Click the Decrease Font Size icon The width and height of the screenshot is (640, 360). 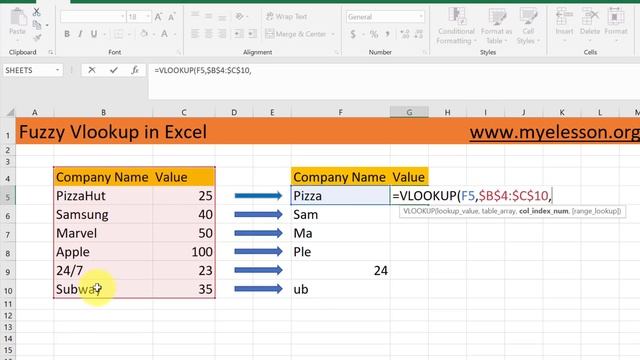(x=172, y=17)
